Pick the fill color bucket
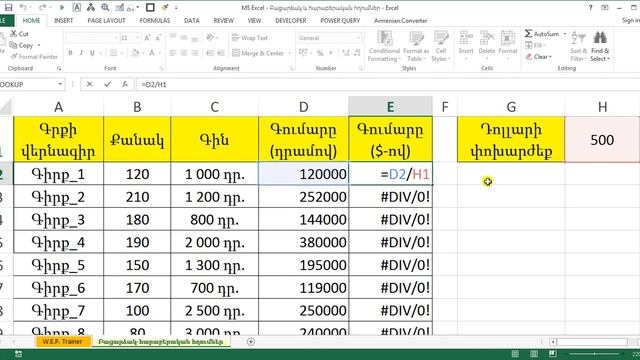Image resolution: width=640 pixels, height=360 pixels. [x=135, y=53]
